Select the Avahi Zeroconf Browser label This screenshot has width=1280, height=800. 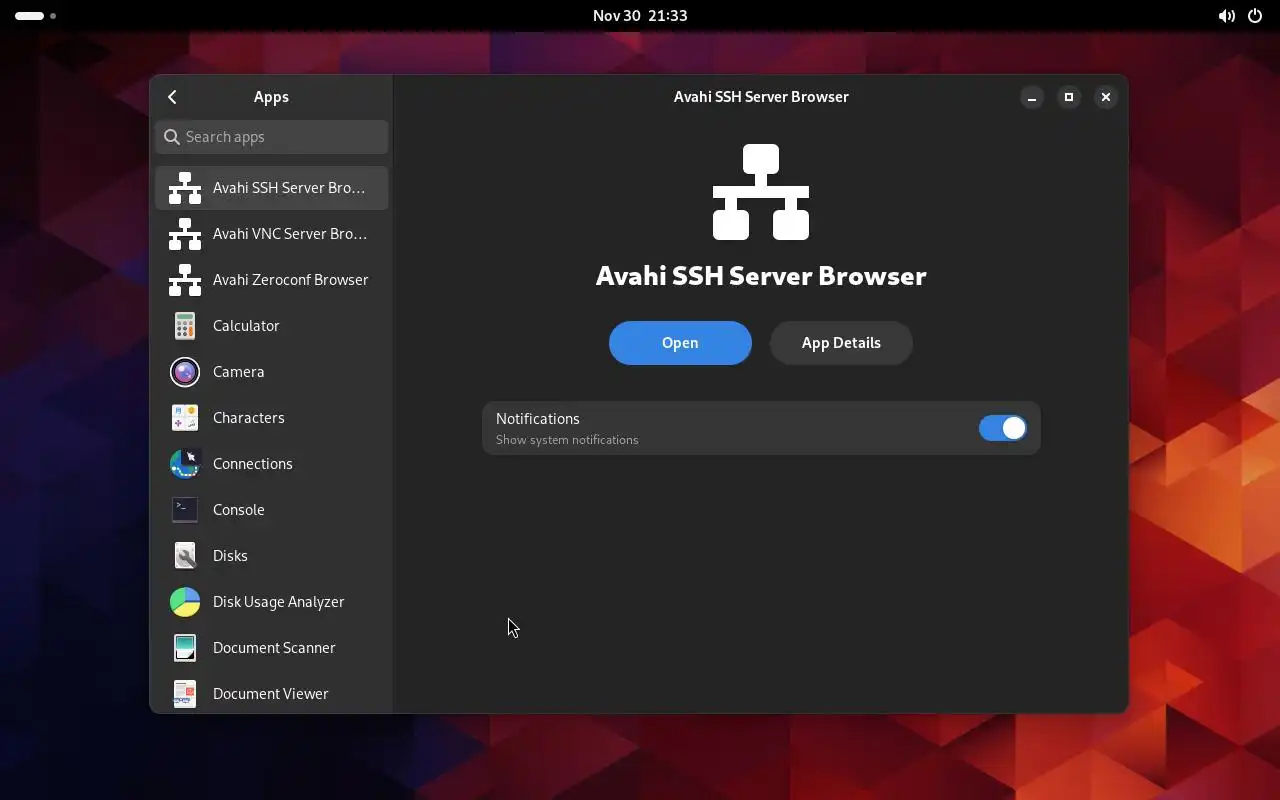pyautogui.click(x=291, y=280)
